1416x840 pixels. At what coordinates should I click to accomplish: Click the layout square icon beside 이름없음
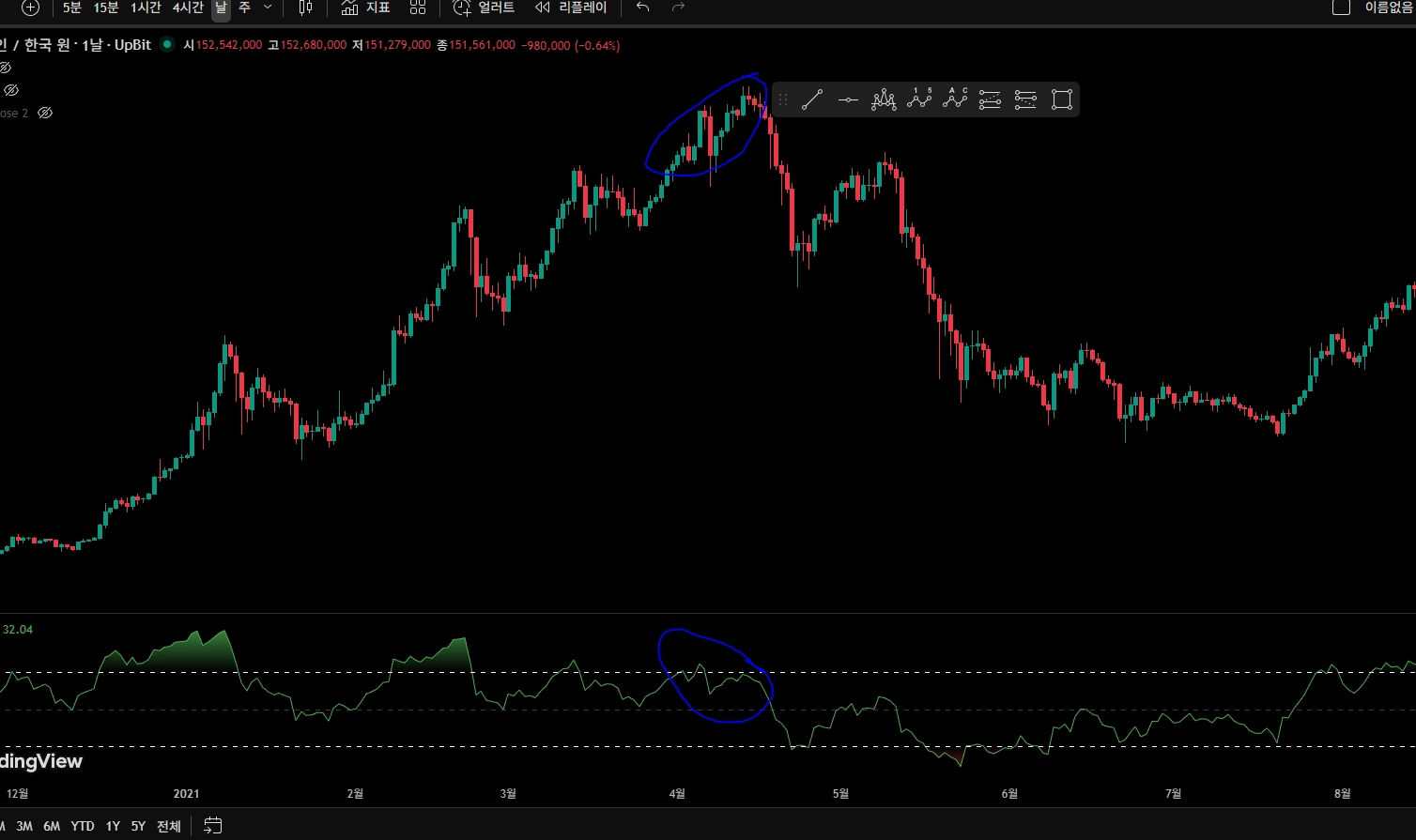(1342, 8)
